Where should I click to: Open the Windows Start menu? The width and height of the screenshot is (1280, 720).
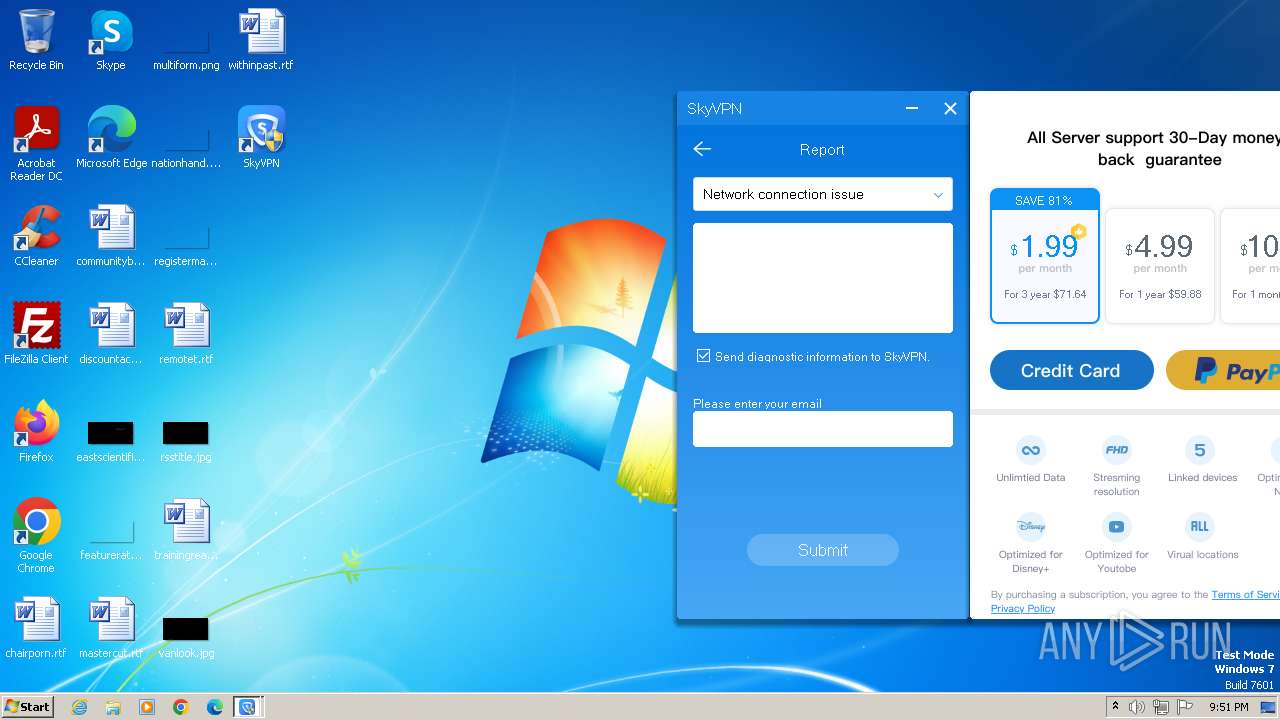(x=28, y=707)
